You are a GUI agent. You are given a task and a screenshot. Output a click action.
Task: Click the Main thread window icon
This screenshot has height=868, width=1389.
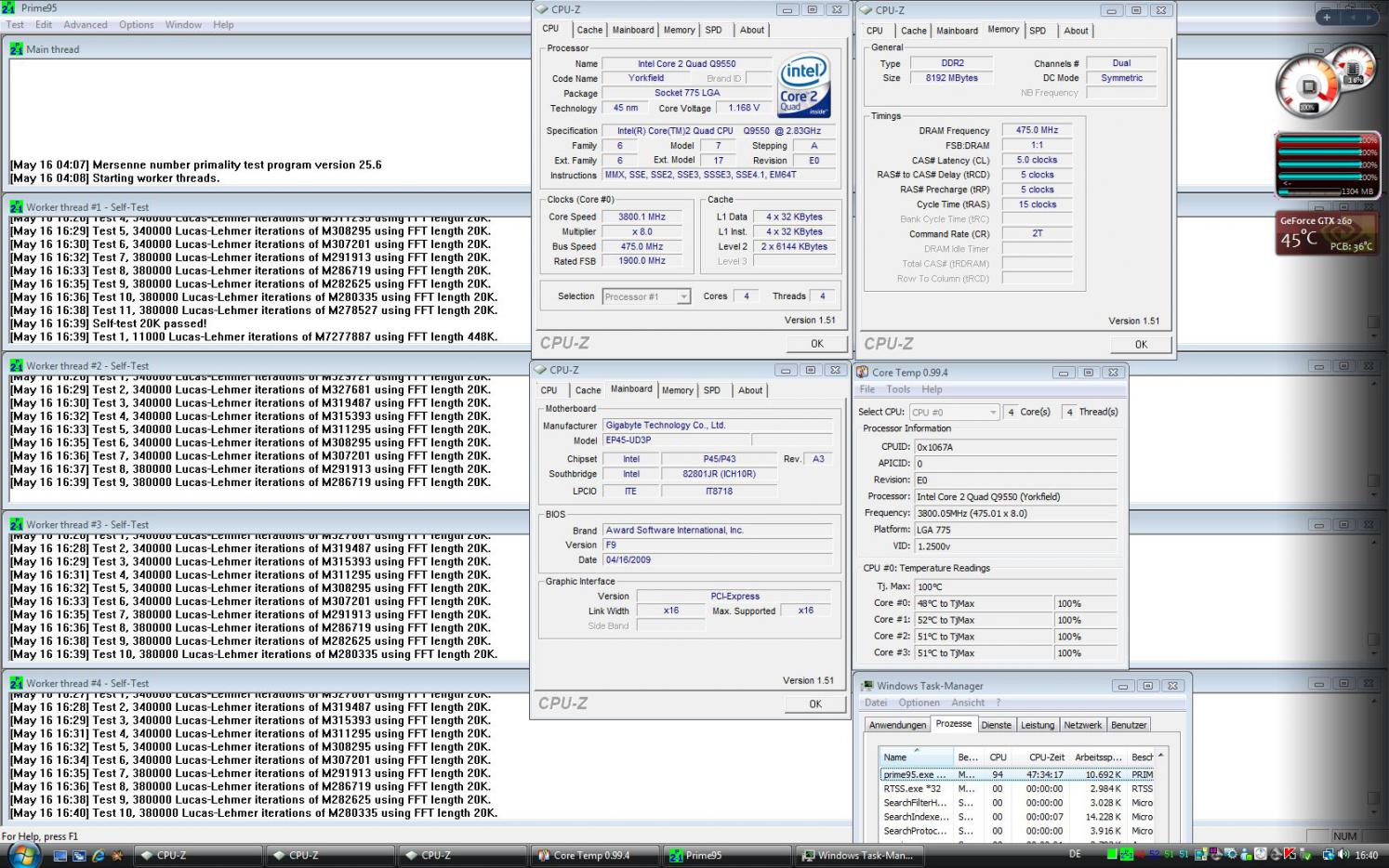pyautogui.click(x=16, y=49)
